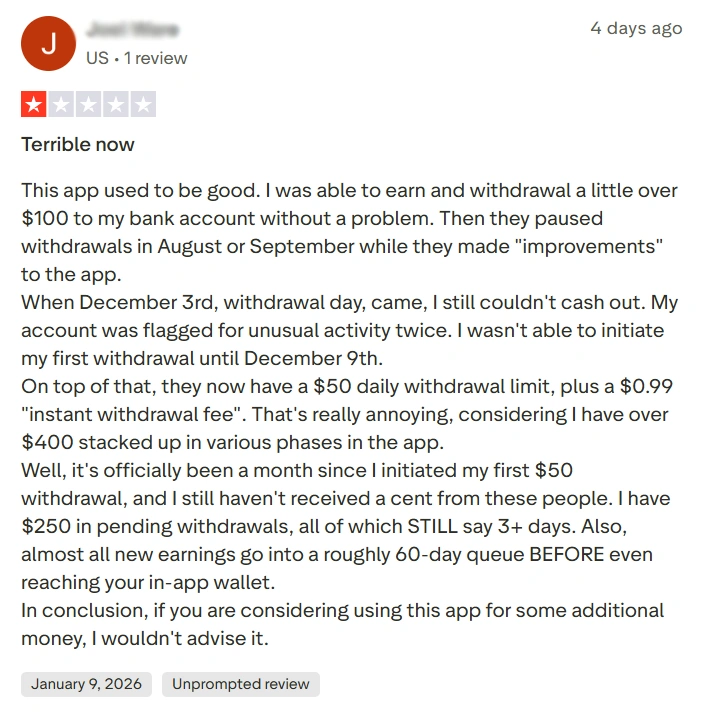
Task: Click the "Unprompted review" badge
Action: pyautogui.click(x=241, y=684)
